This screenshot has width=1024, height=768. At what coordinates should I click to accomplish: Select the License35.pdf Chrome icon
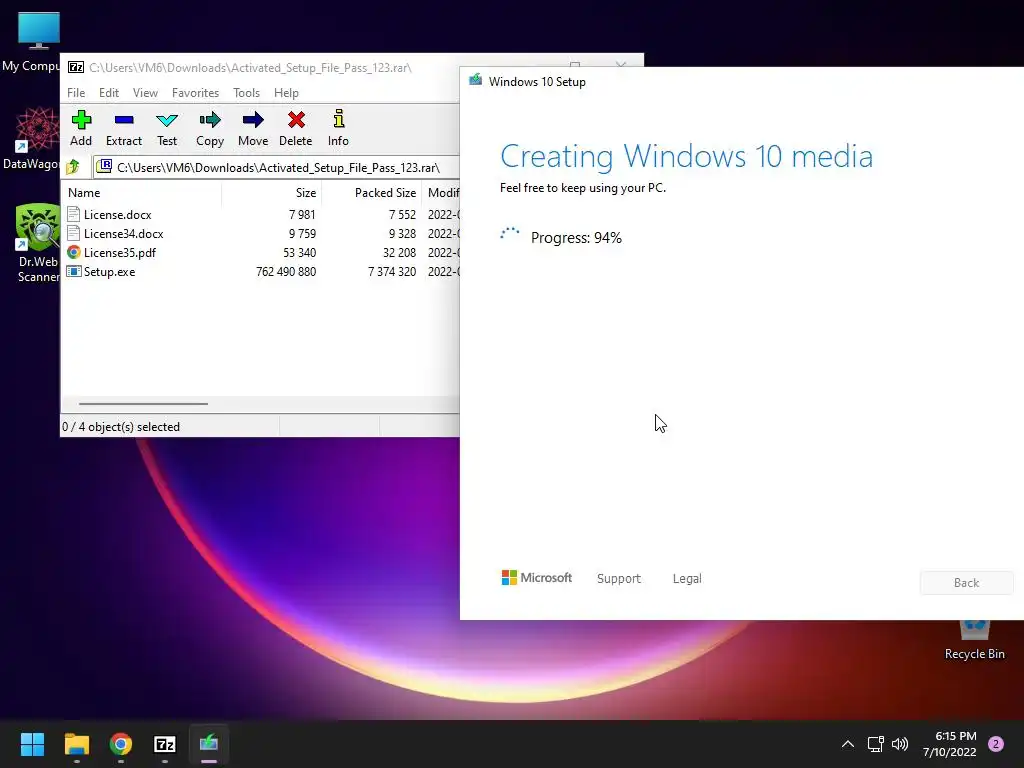[74, 252]
